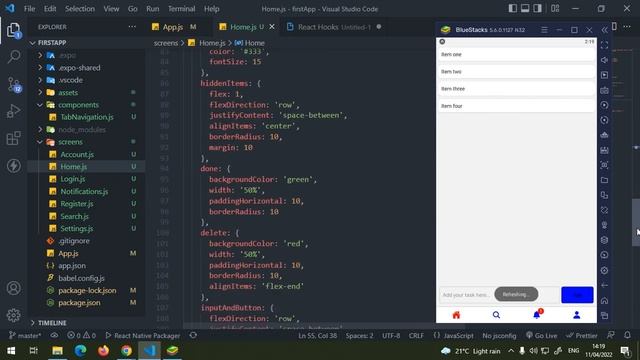Image resolution: width=640 pixels, height=360 pixels.
Task: Switch to the React Hooks Untitled-1 tab
Action: click(335, 27)
